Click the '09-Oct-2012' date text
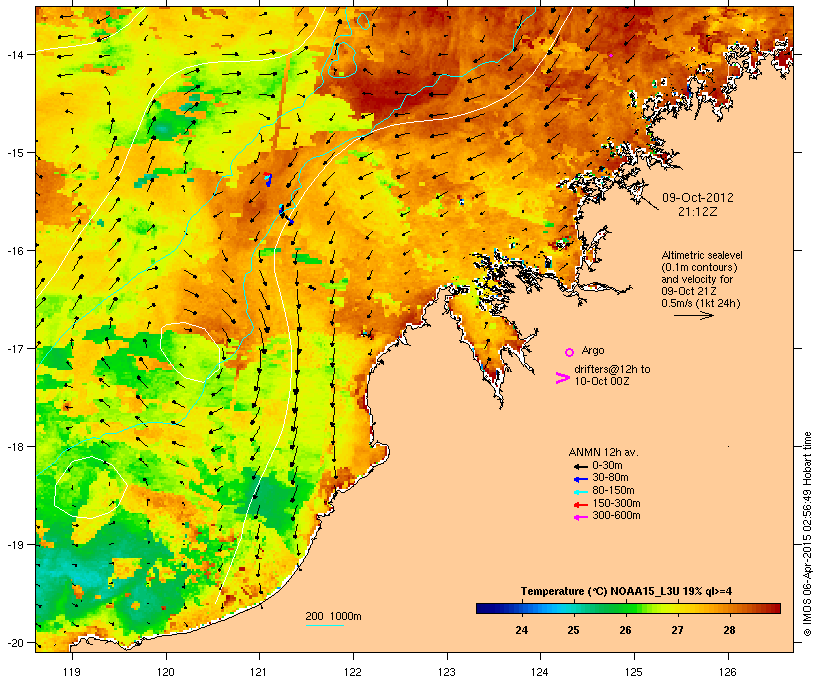Screen dimensions: 820x680 pos(698,198)
